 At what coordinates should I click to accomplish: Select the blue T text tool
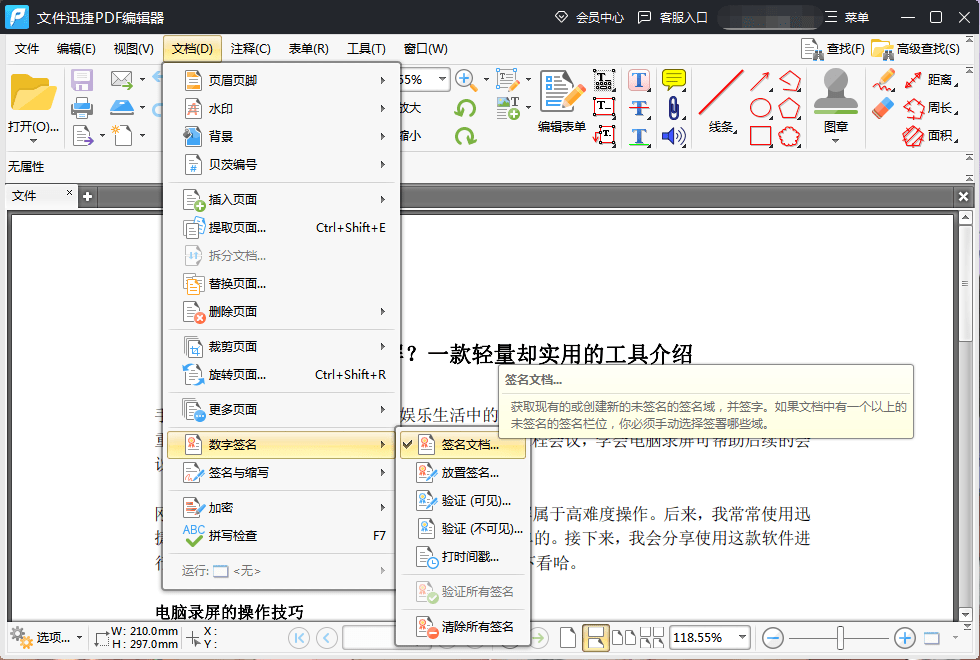point(638,80)
